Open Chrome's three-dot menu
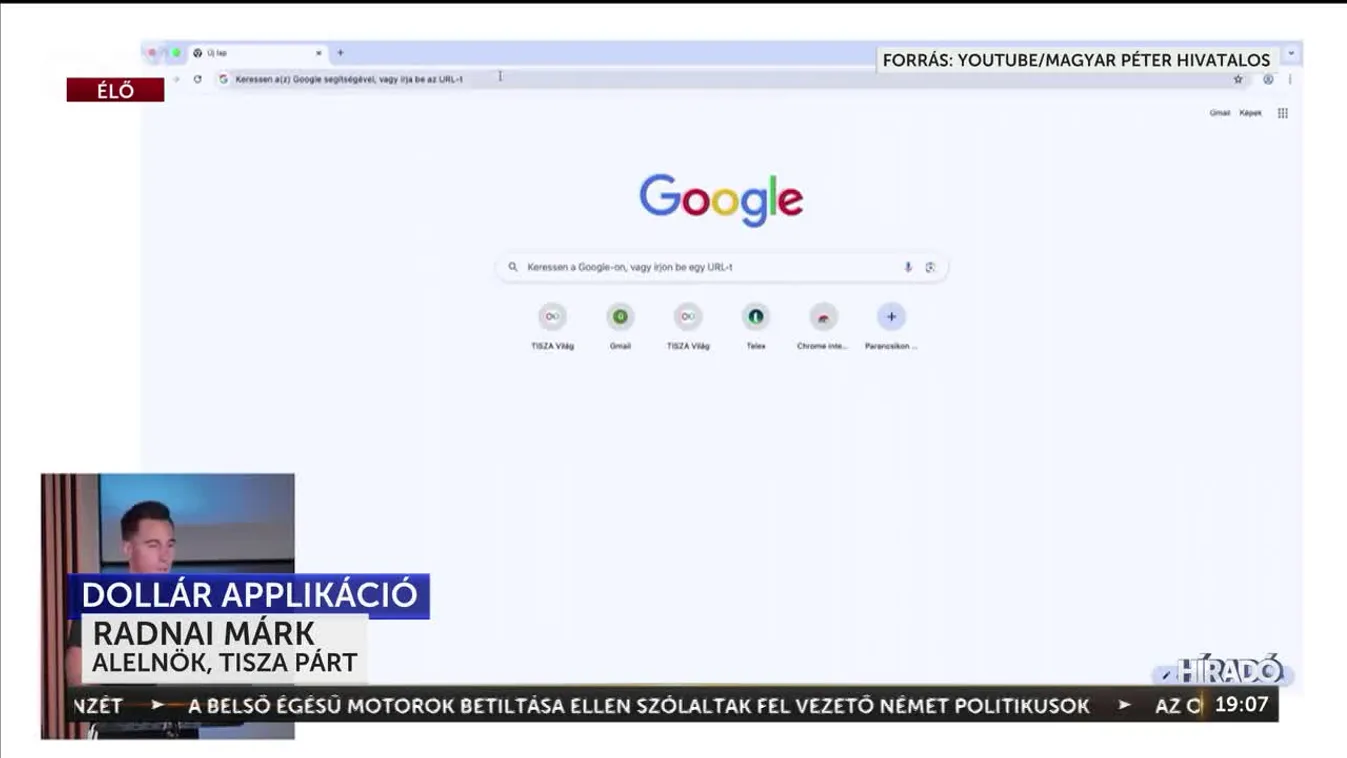 [x=1290, y=79]
